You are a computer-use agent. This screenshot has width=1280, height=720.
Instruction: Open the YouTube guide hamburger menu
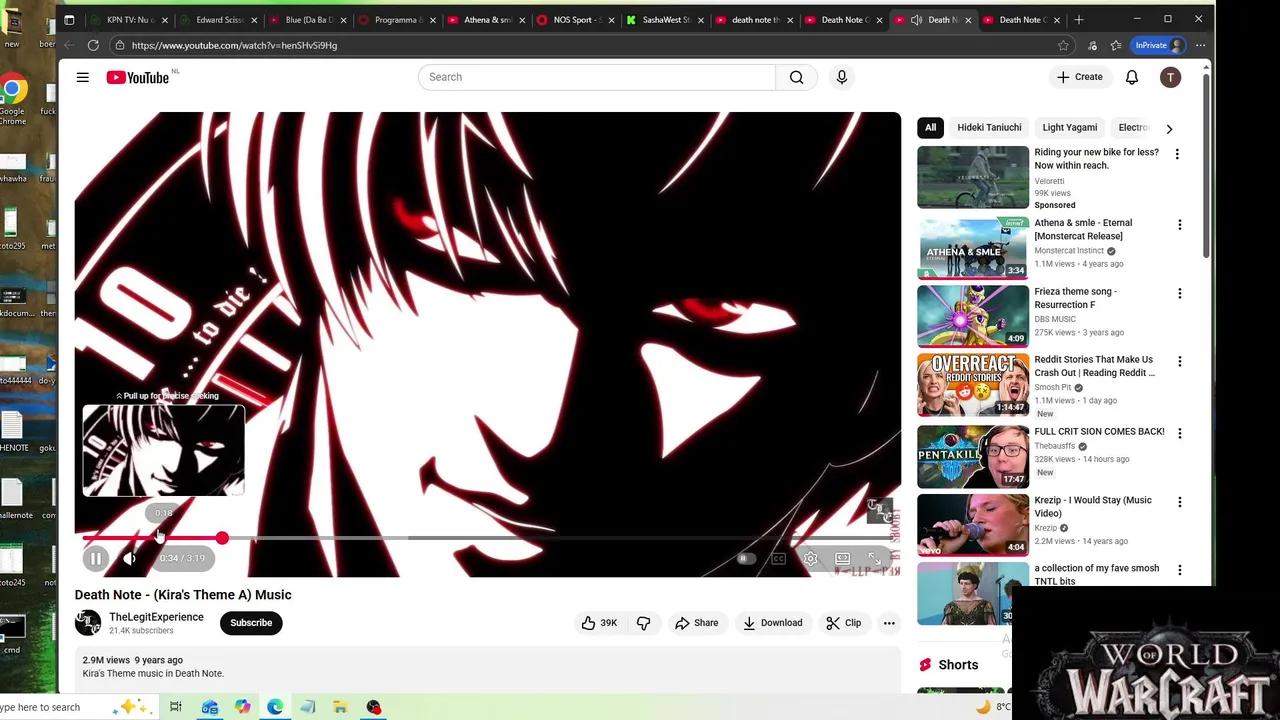[83, 77]
